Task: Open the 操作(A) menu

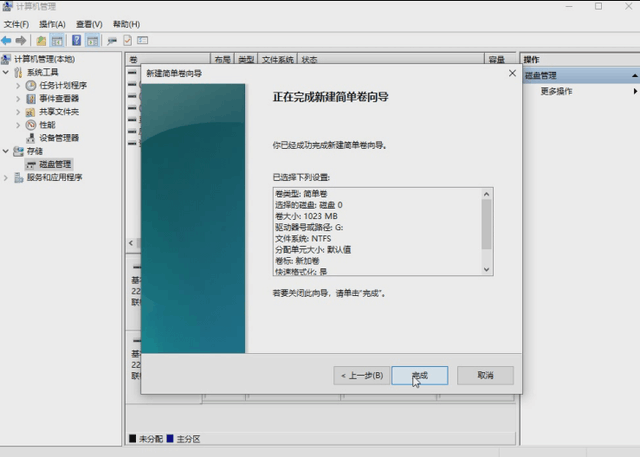Action: 52,24
